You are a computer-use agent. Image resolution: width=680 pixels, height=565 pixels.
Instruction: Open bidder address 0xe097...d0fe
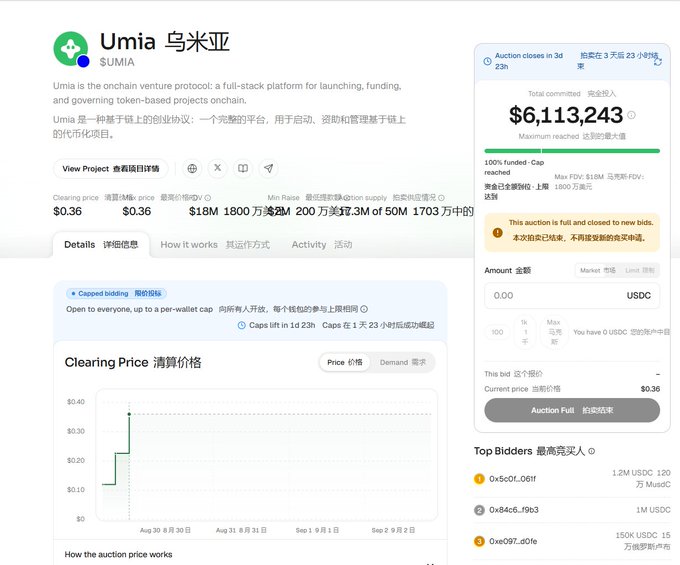pyautogui.click(x=513, y=541)
